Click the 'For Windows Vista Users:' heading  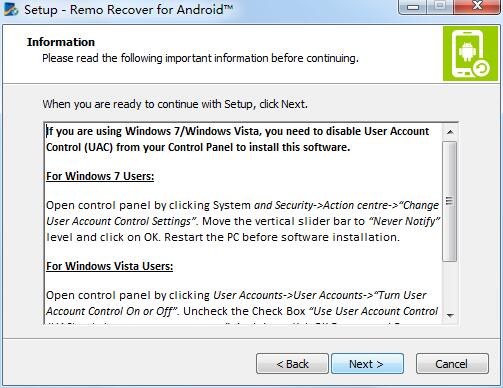109,266
